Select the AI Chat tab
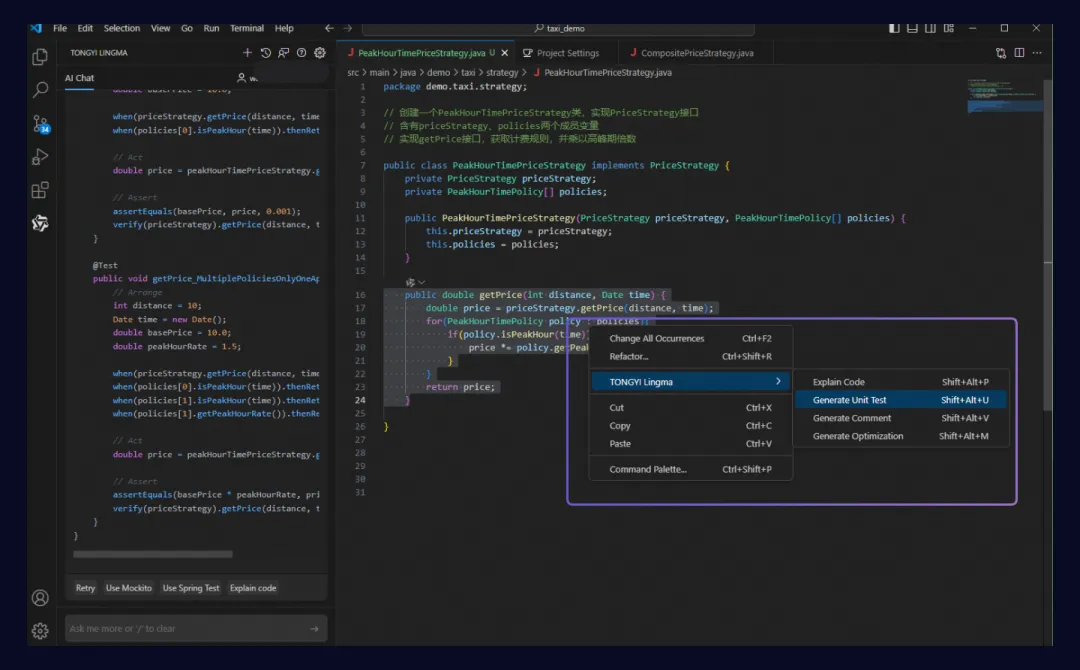This screenshot has height=670, width=1080. pyautogui.click(x=79, y=78)
